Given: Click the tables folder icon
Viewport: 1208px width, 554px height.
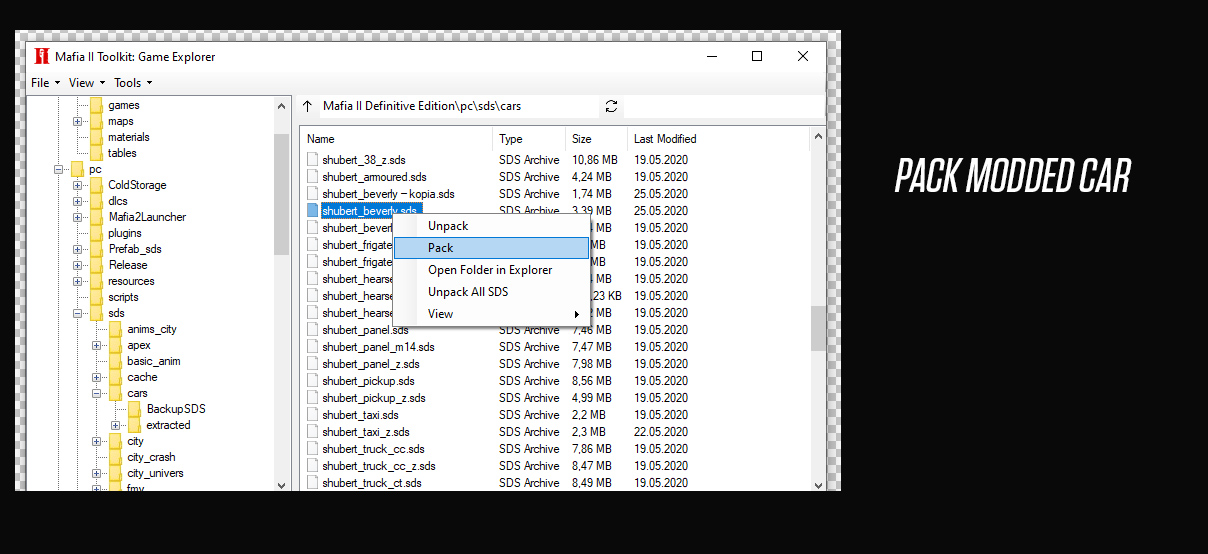Looking at the screenshot, I should point(96,153).
